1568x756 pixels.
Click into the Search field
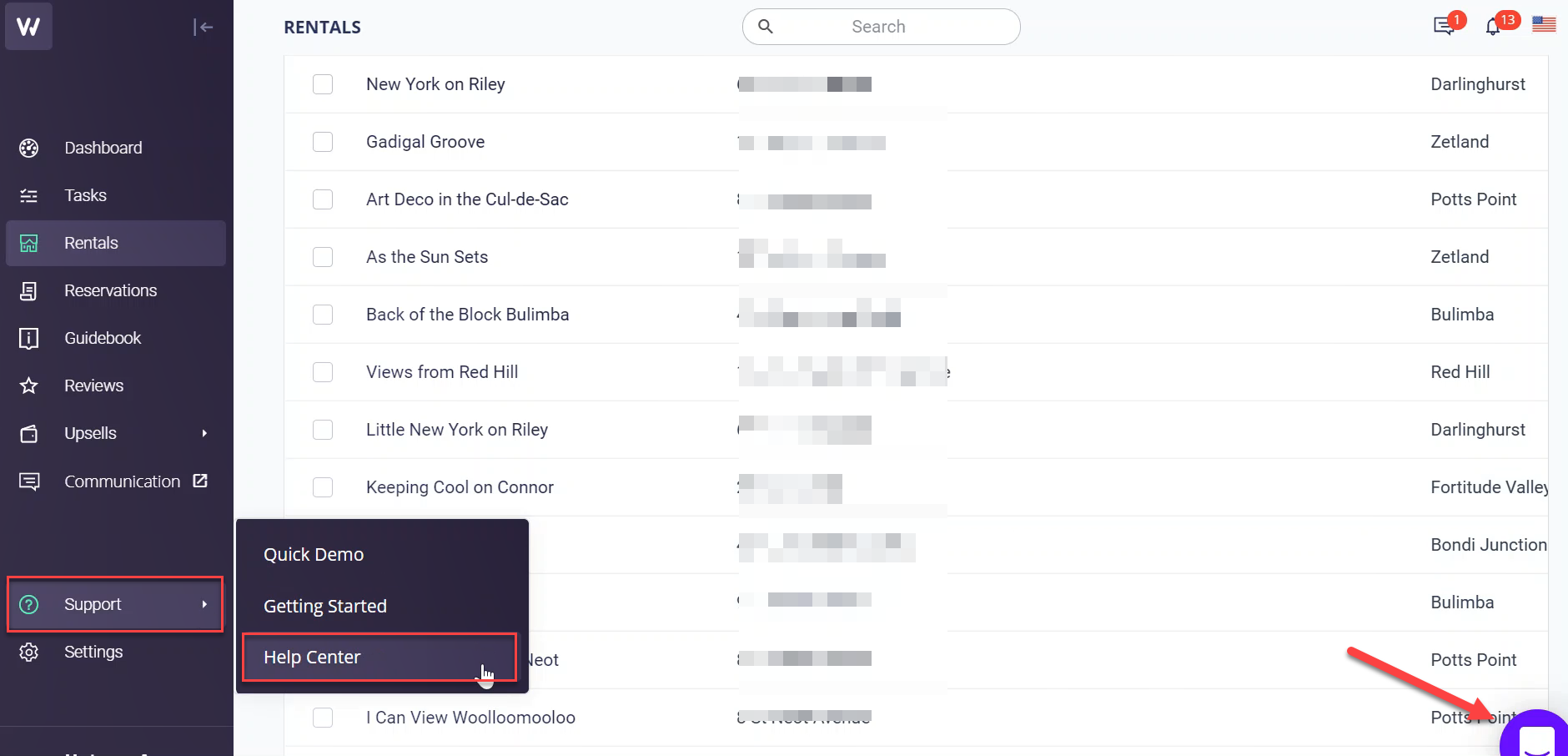[881, 27]
